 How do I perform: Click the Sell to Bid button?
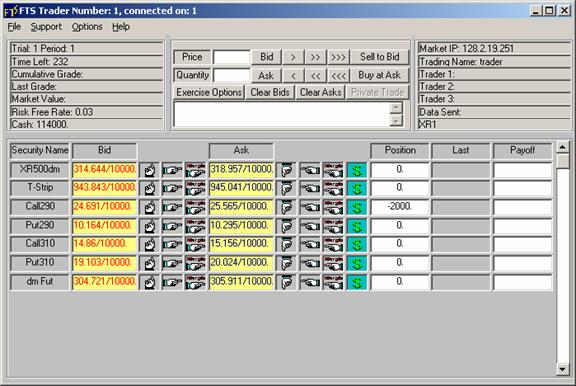pos(379,57)
